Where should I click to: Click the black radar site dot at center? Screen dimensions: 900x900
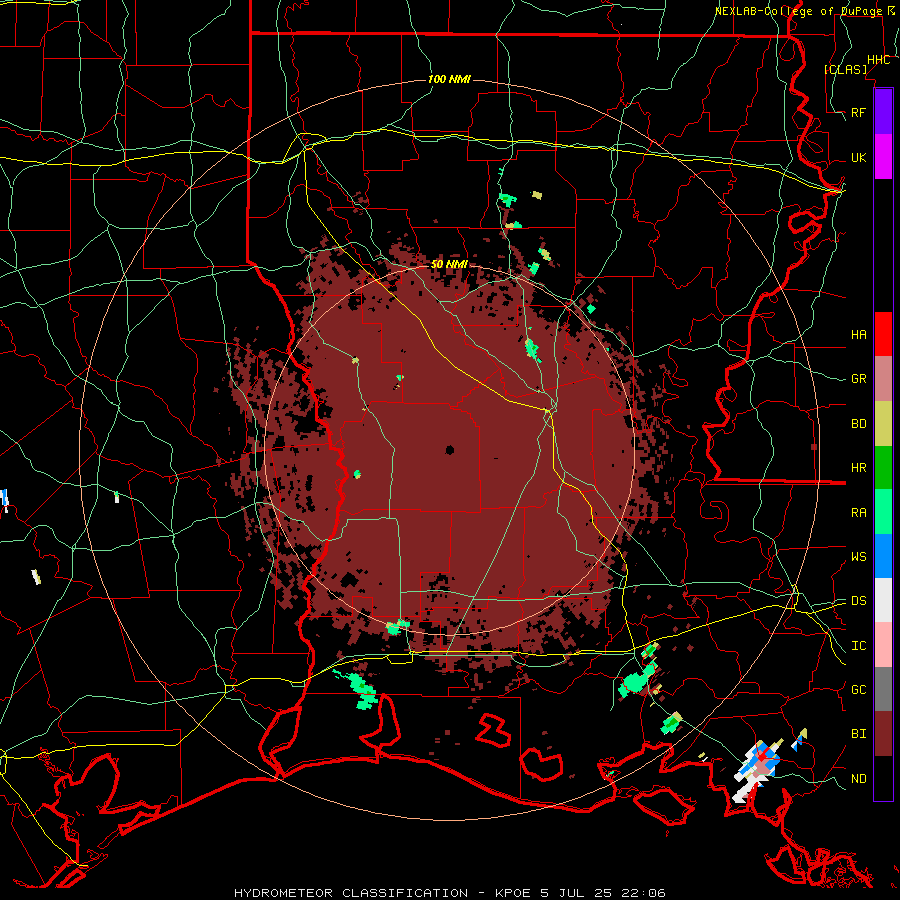tap(449, 450)
